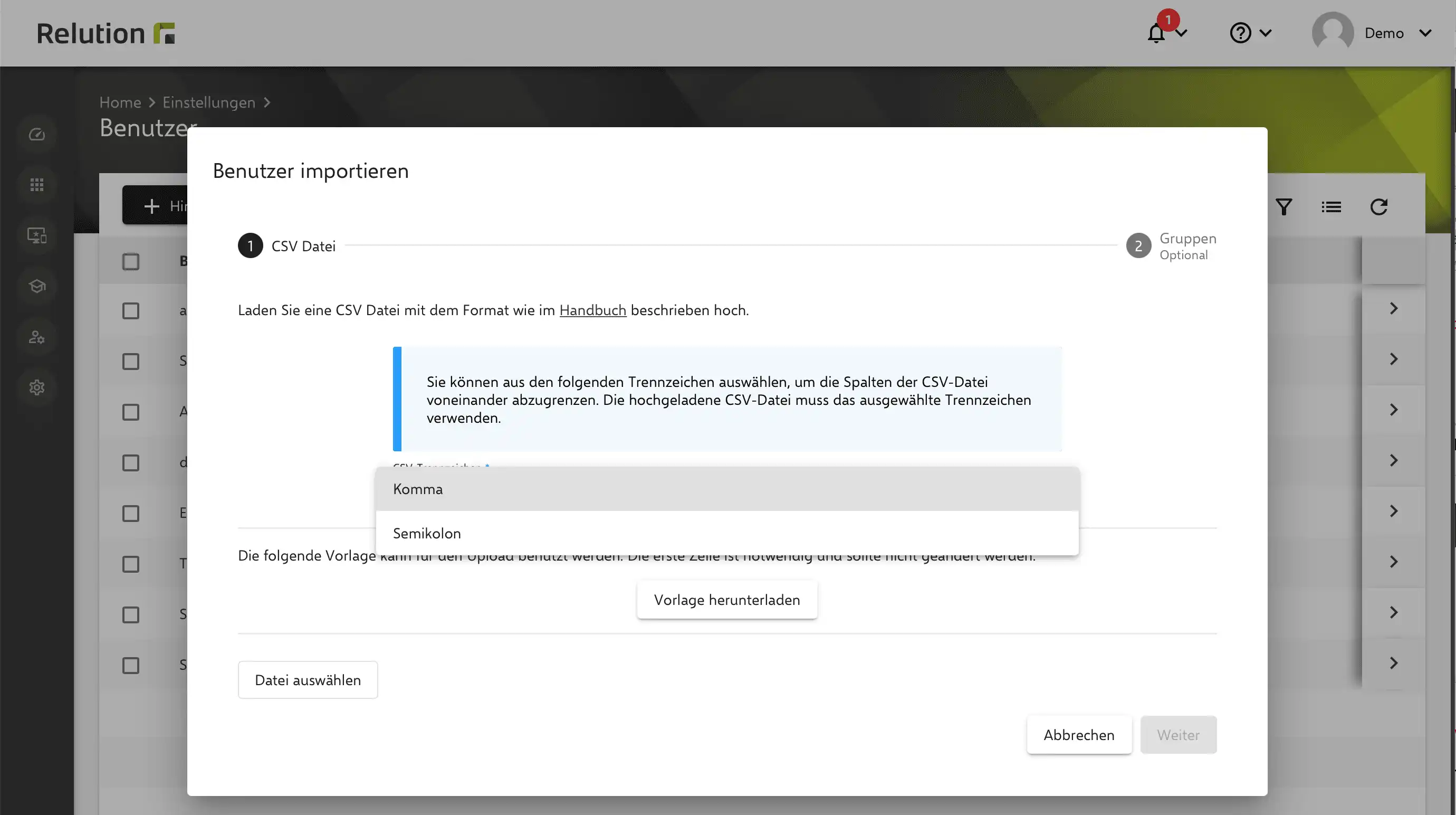Toggle the checkbox in row starting with T

pyautogui.click(x=131, y=564)
